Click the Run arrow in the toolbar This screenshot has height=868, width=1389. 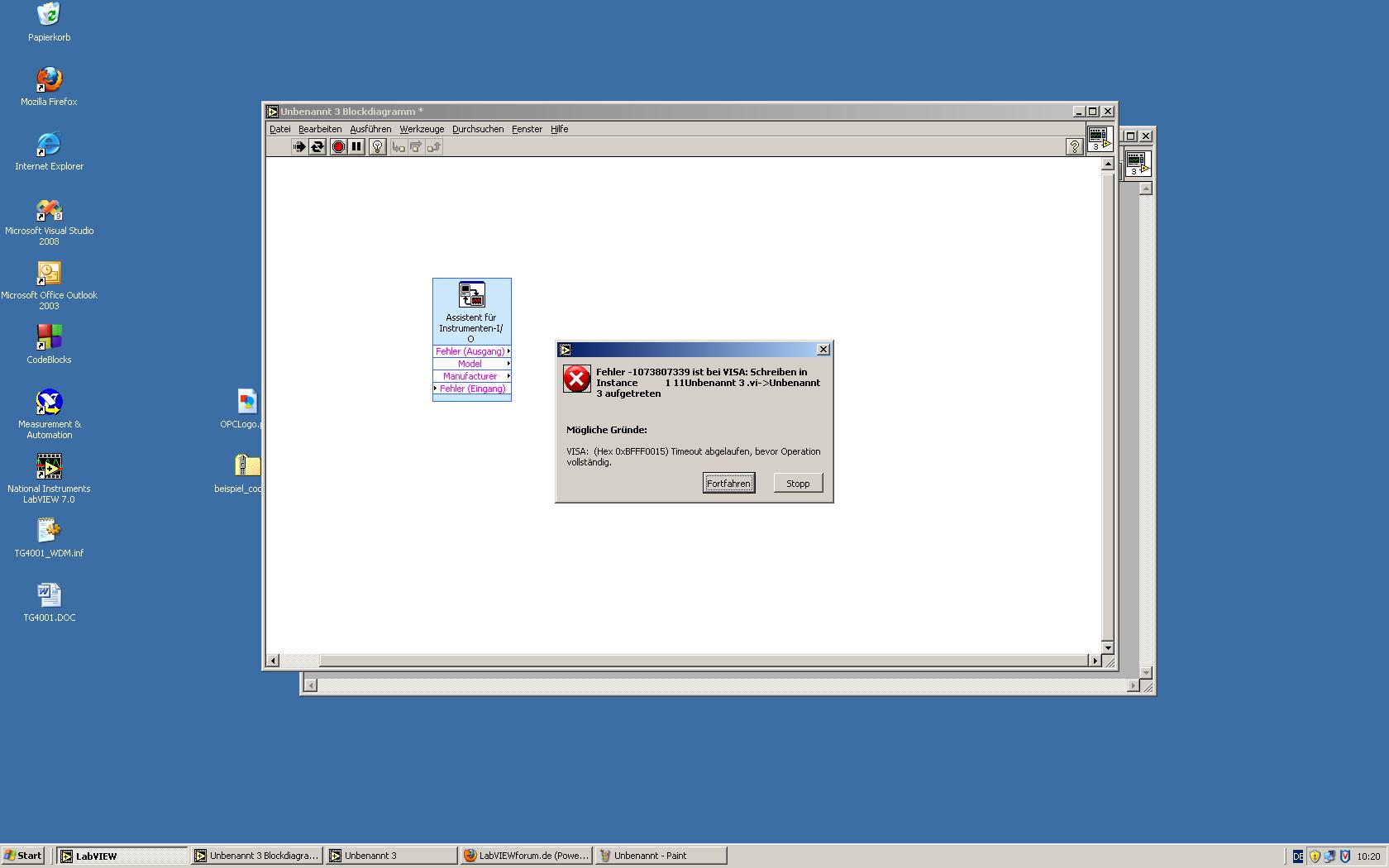(x=299, y=147)
